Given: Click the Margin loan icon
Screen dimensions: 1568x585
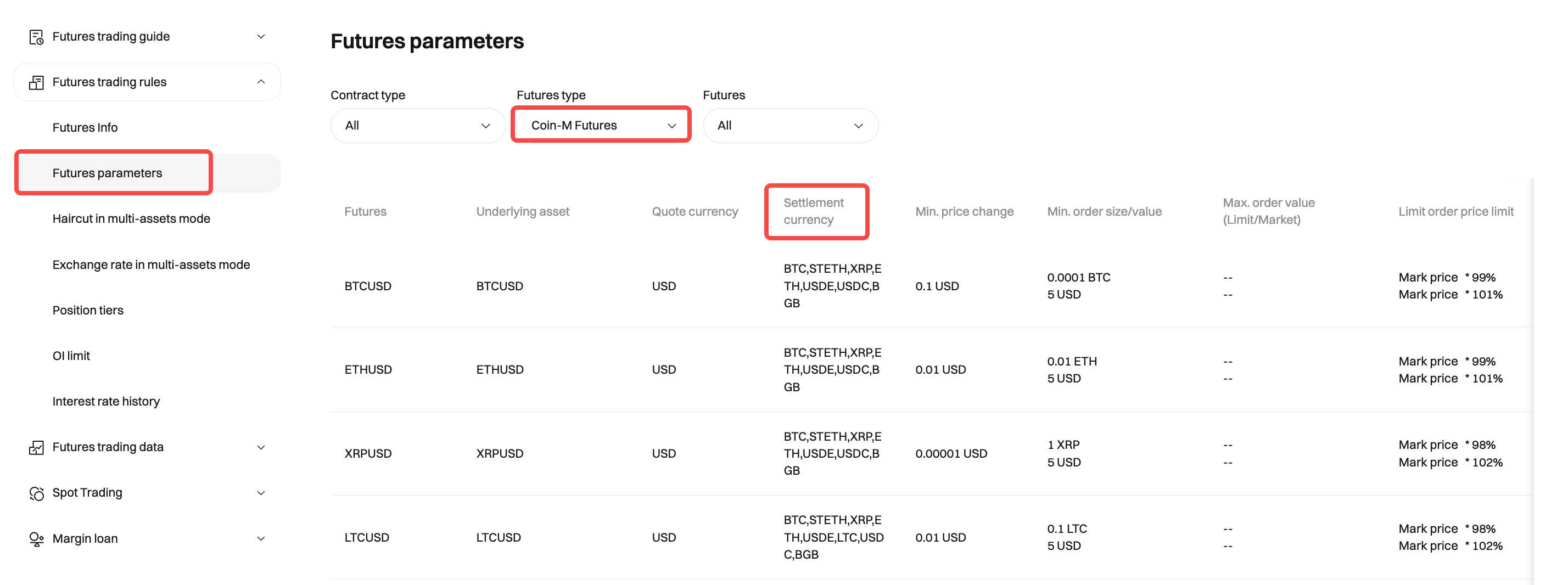Looking at the screenshot, I should click(x=37, y=539).
